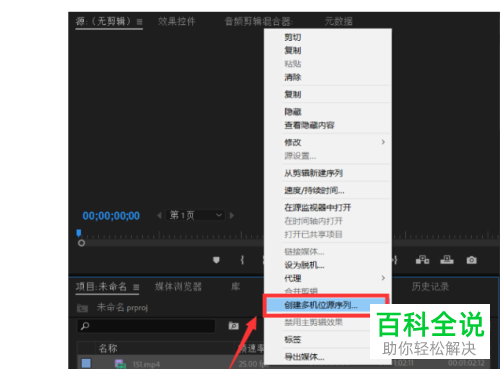
Task: Select the 源:(无剪辑) tab
Action: (103, 22)
